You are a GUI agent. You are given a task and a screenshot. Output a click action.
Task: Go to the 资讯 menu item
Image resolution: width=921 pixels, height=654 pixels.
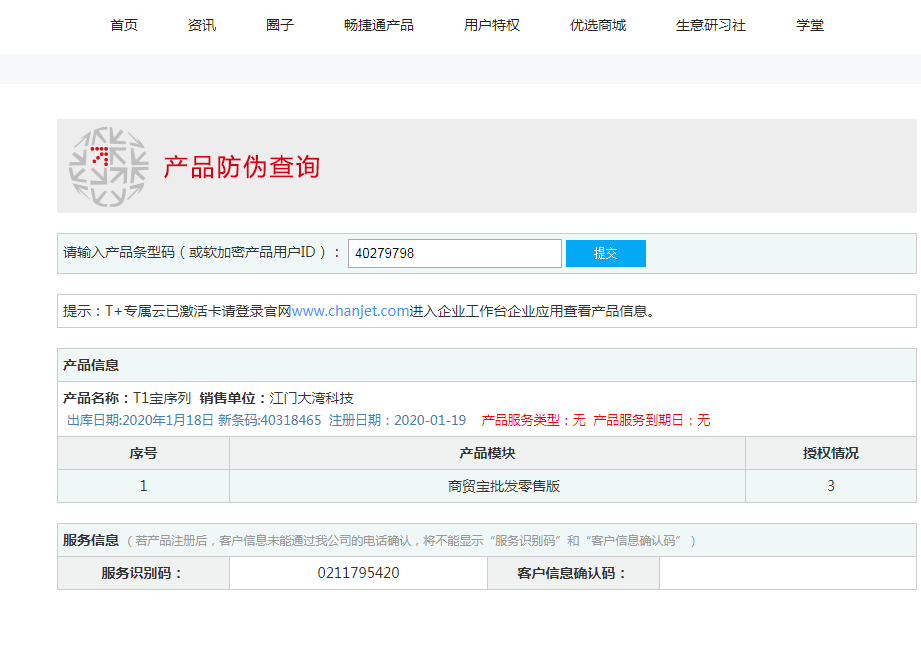point(202,25)
